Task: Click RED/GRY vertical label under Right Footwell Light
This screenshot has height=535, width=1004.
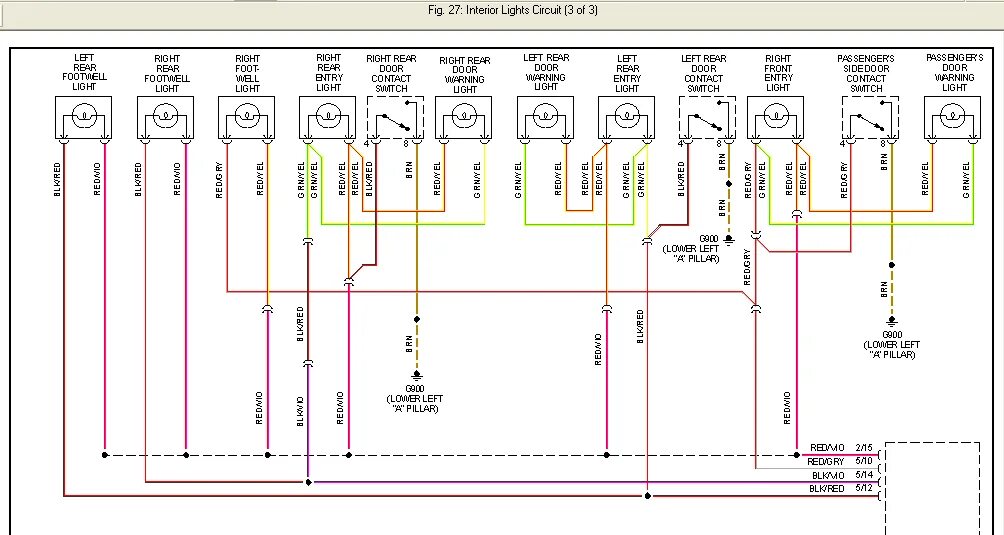Action: pyautogui.click(x=220, y=180)
